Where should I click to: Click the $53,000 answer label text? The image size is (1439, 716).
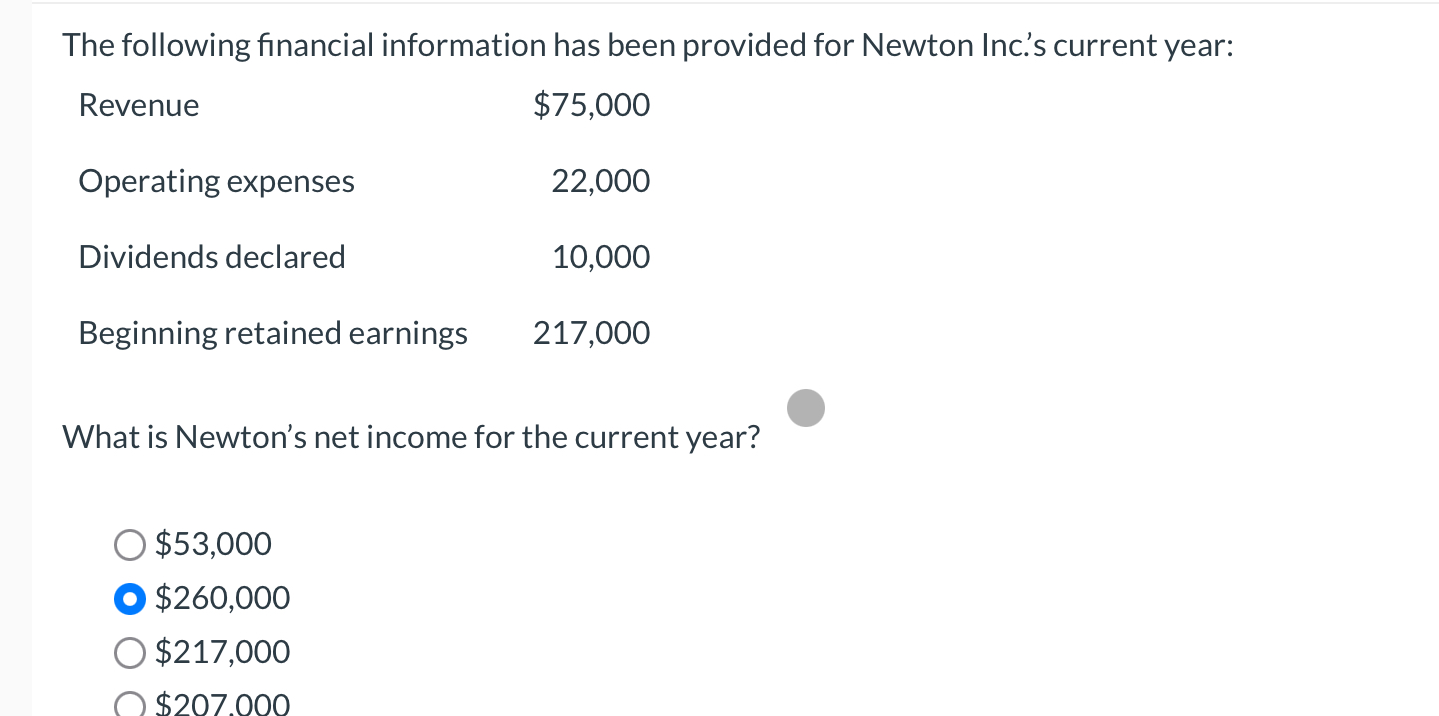pyautogui.click(x=212, y=545)
